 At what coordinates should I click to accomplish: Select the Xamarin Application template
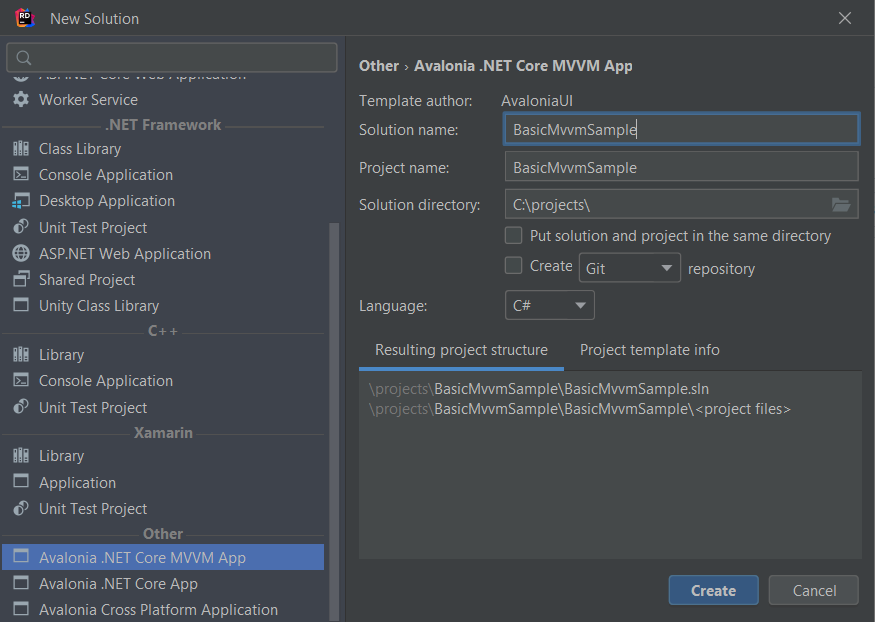[x=75, y=482]
